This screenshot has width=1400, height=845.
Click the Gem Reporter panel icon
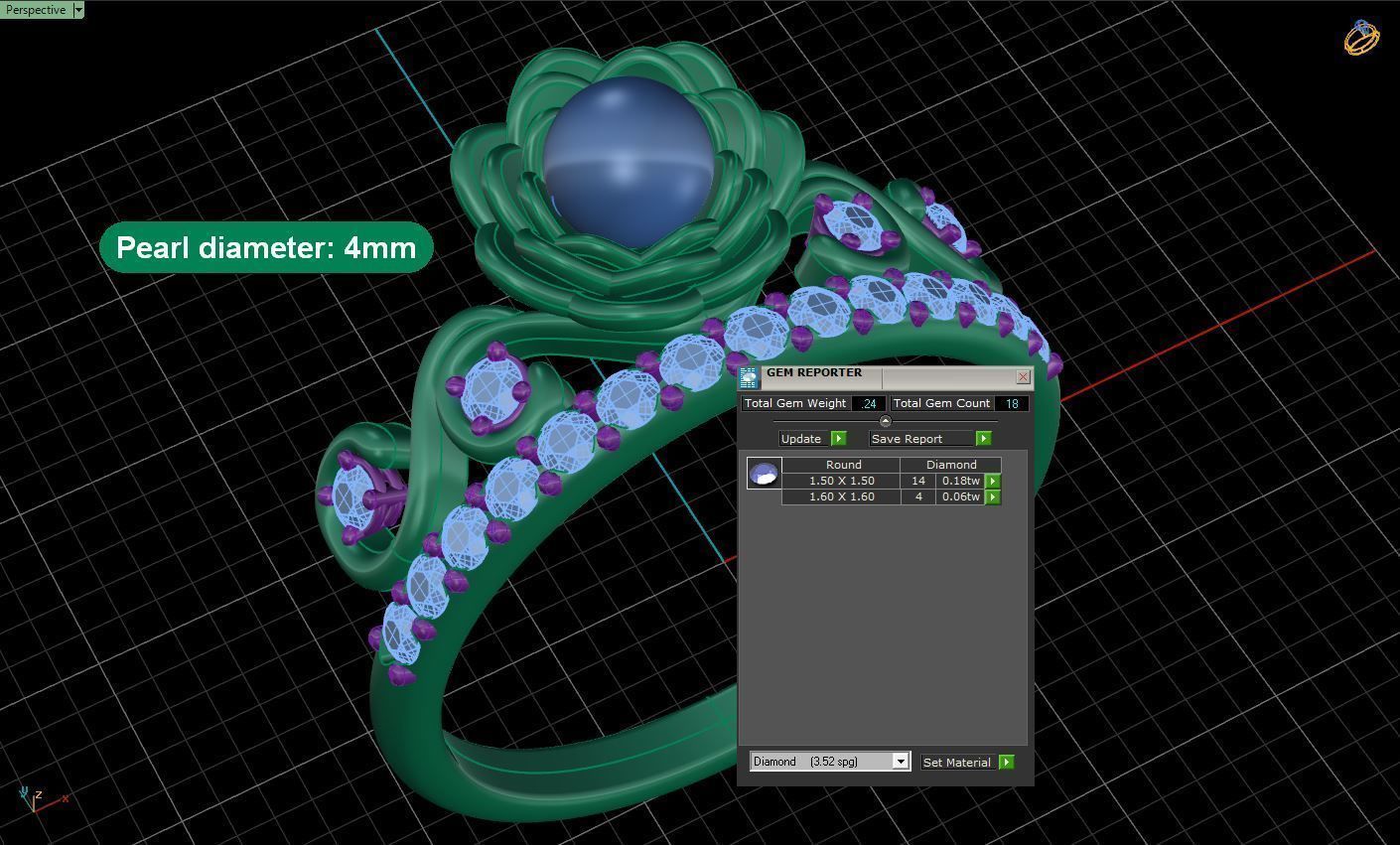(749, 377)
